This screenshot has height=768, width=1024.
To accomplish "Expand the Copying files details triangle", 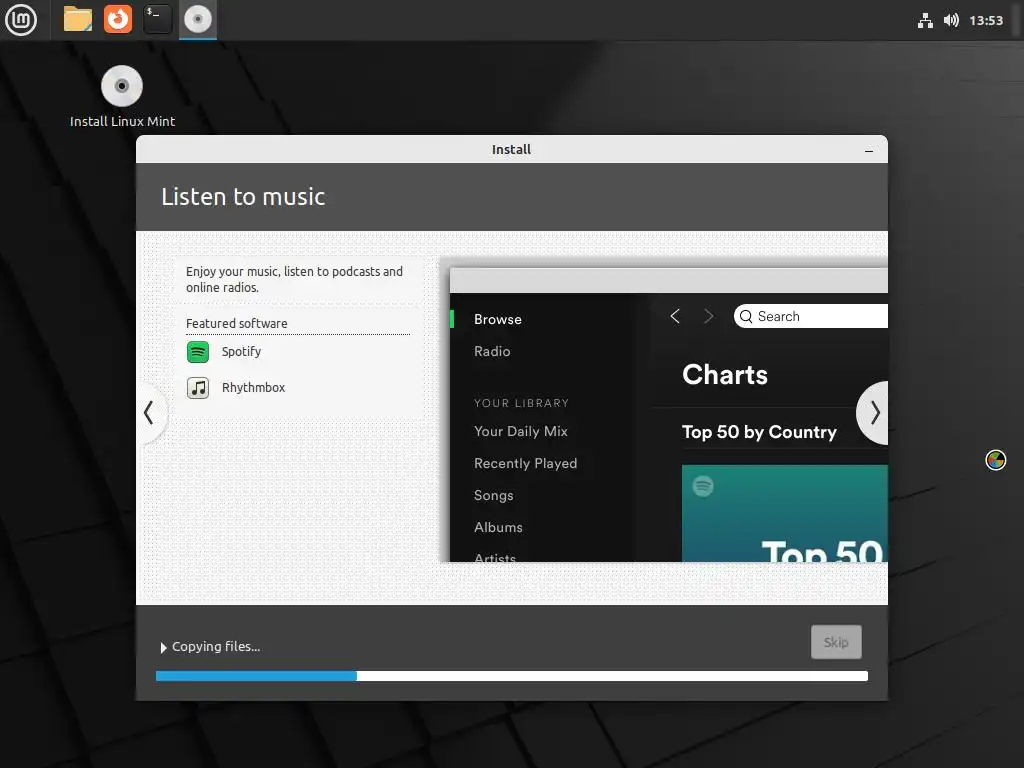I will [163, 648].
